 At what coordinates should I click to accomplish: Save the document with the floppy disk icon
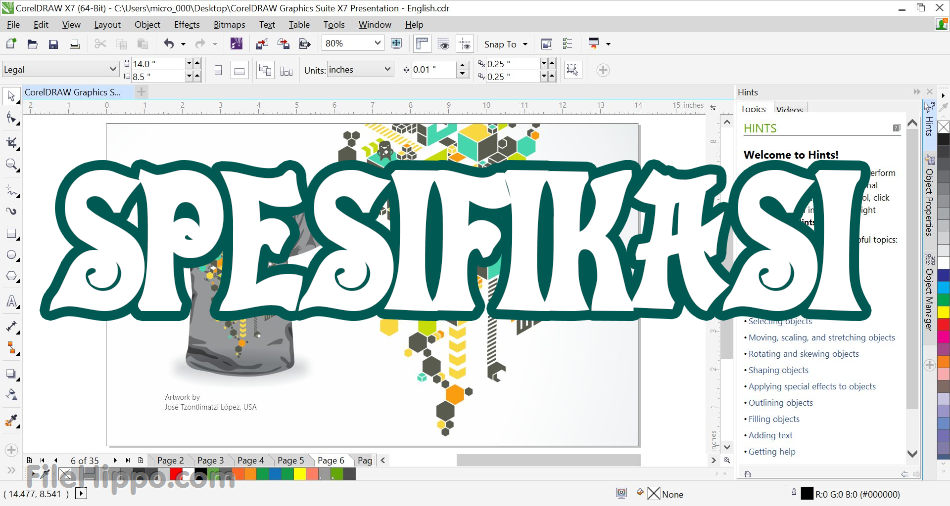[53, 44]
